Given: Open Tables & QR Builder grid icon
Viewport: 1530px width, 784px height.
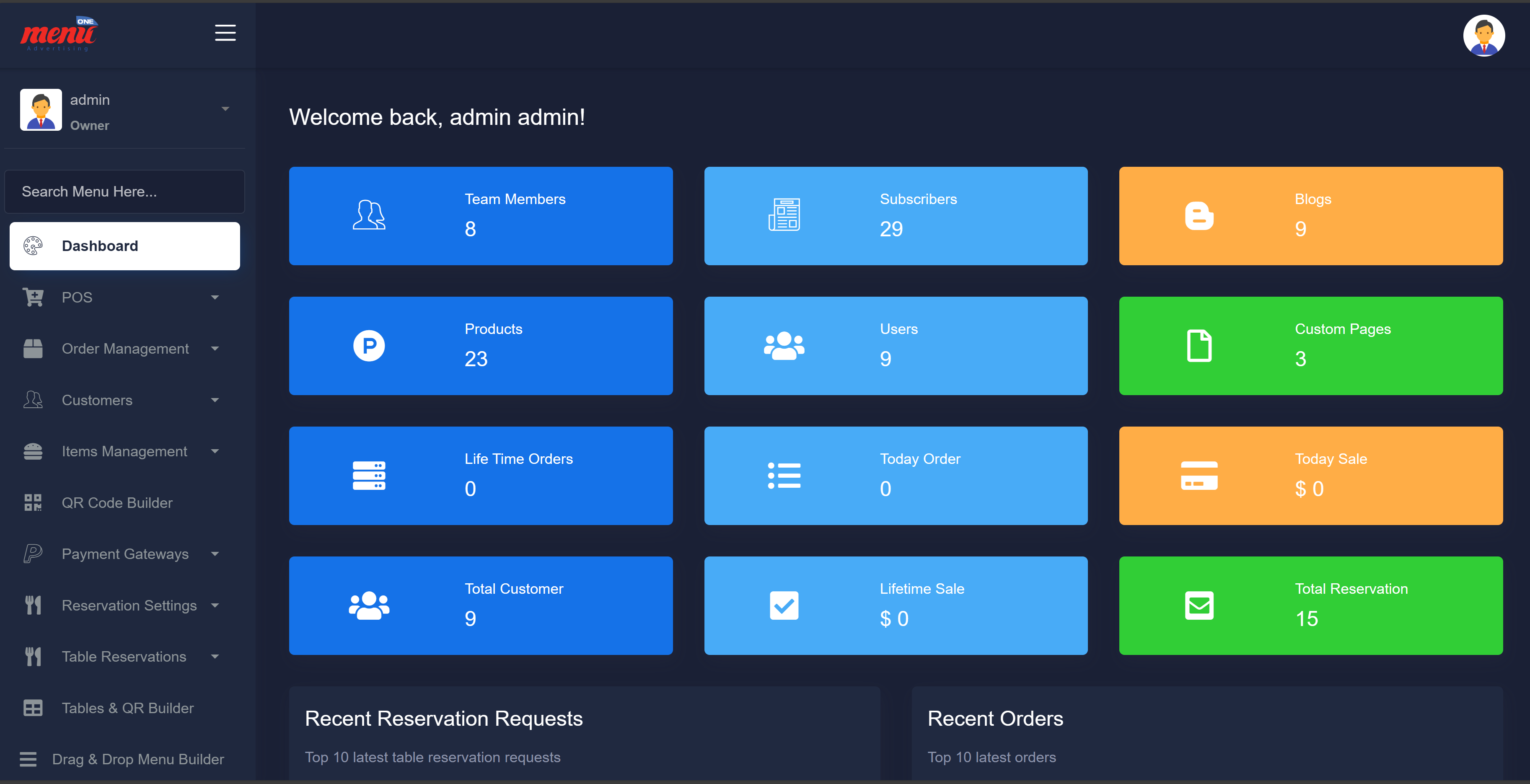Looking at the screenshot, I should 33,708.
